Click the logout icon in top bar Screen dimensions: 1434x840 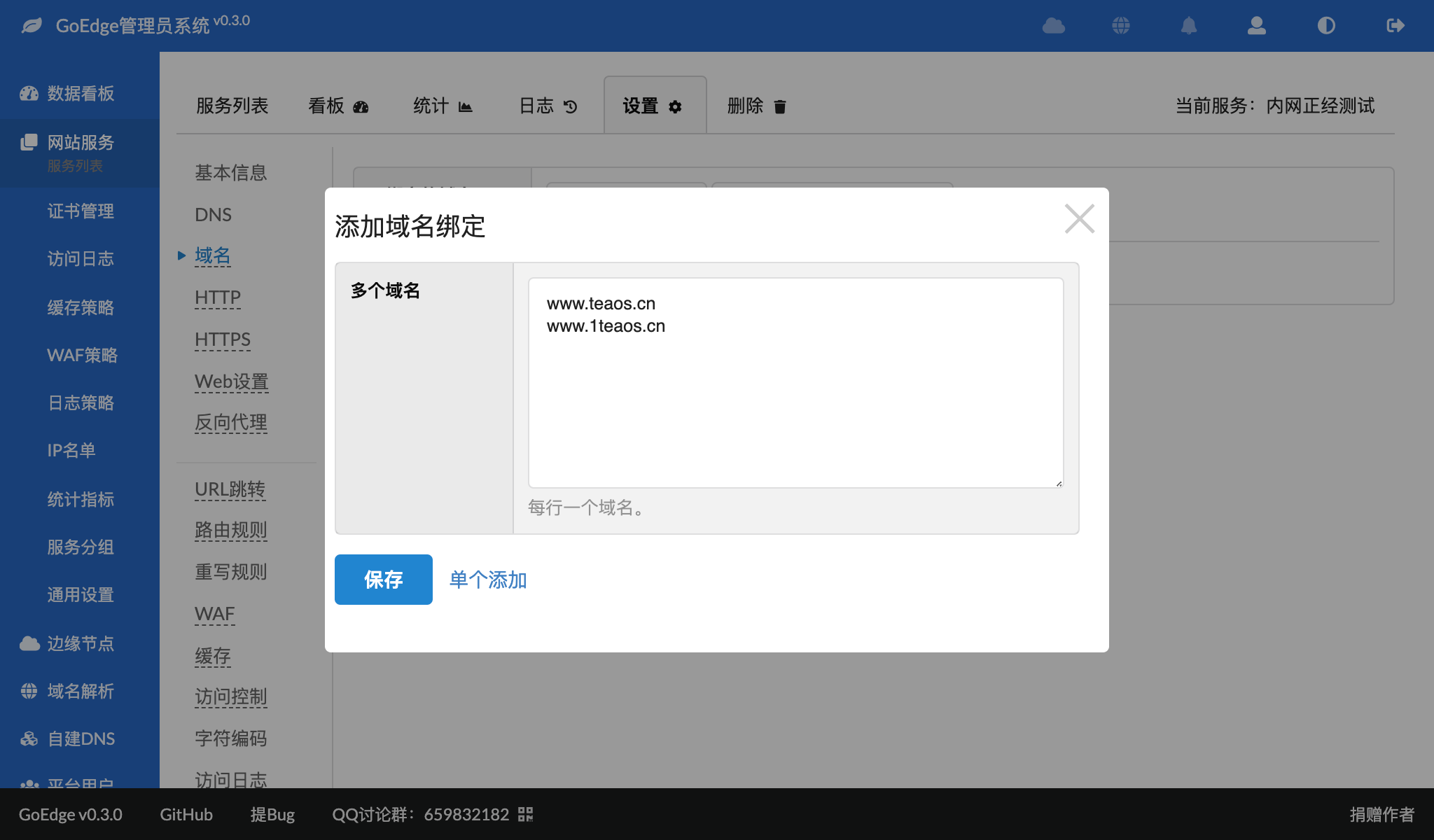(1395, 26)
